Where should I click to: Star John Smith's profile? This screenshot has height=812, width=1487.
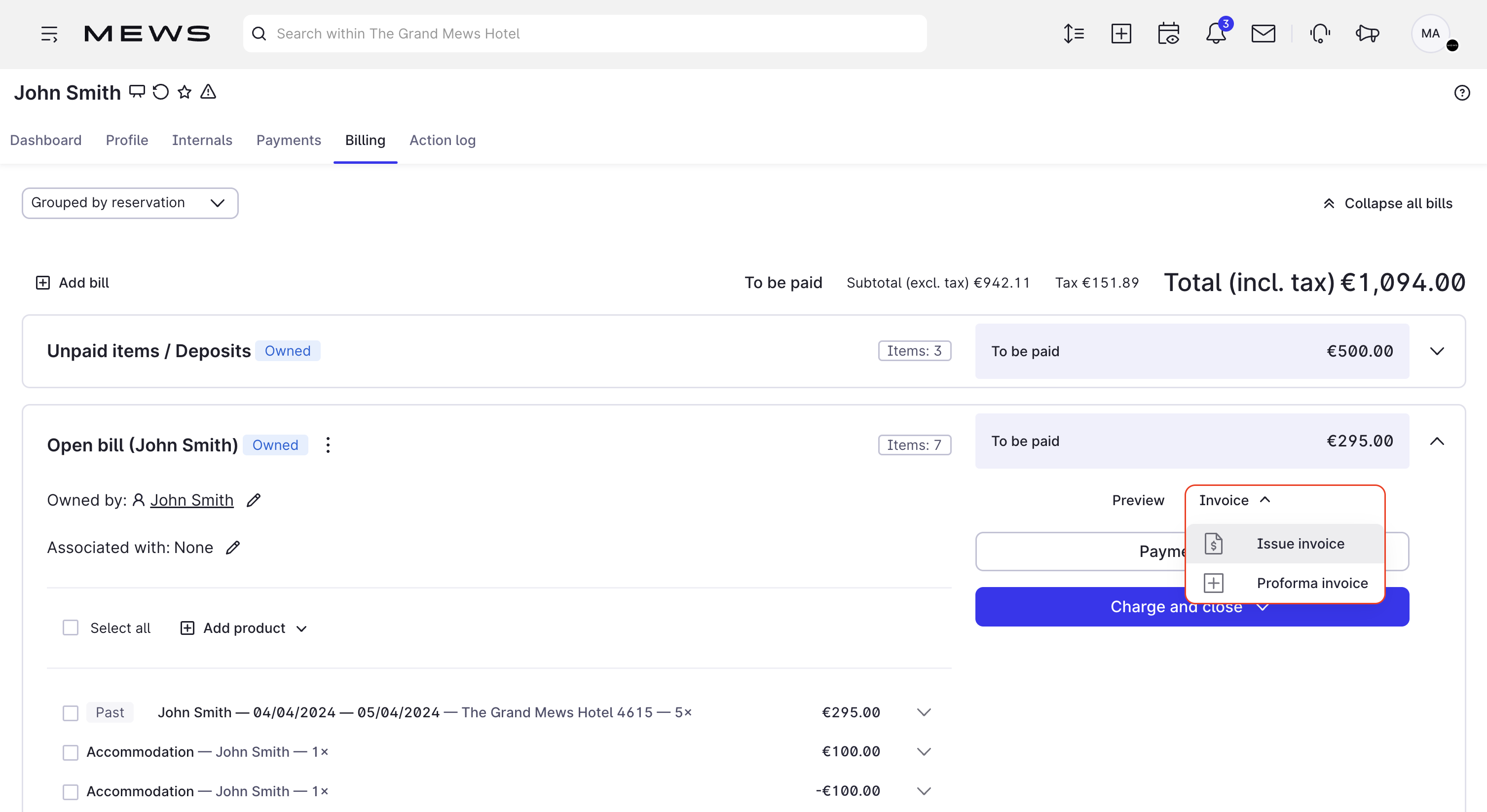point(184,92)
